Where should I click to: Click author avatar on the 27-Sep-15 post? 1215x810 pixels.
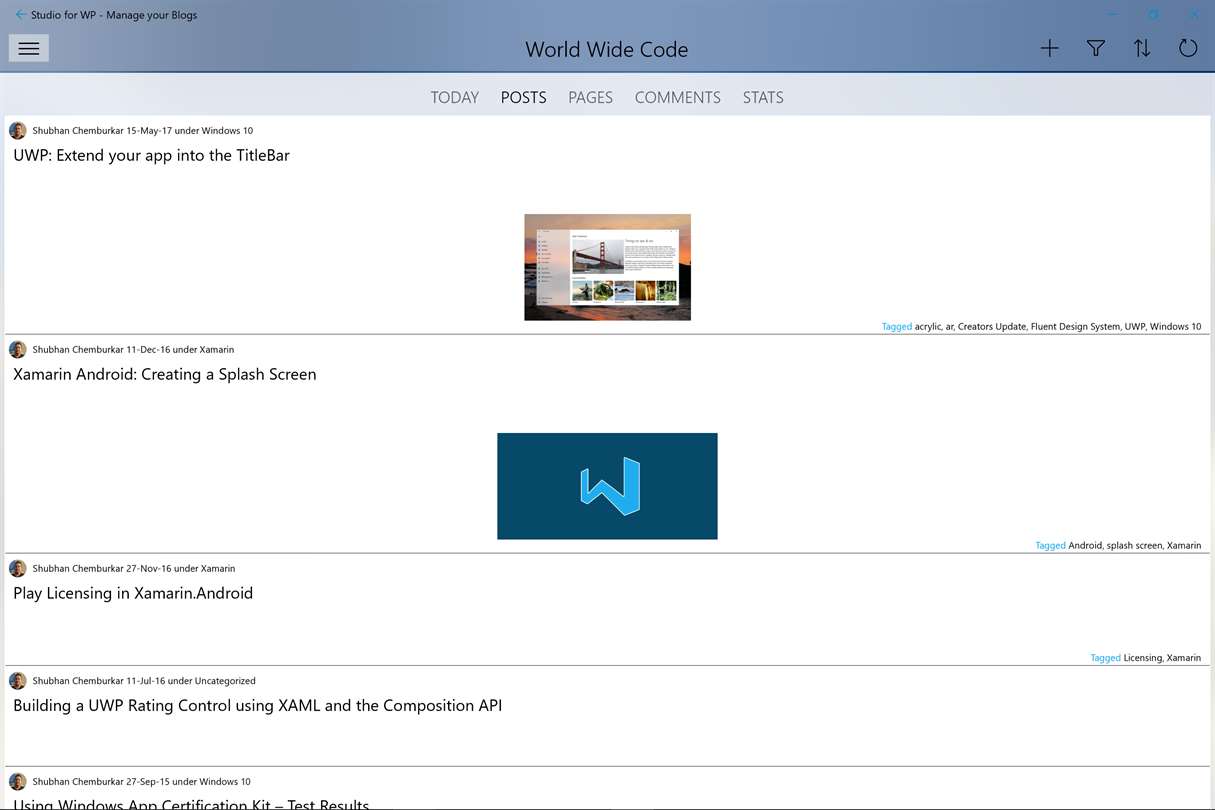[x=18, y=782]
